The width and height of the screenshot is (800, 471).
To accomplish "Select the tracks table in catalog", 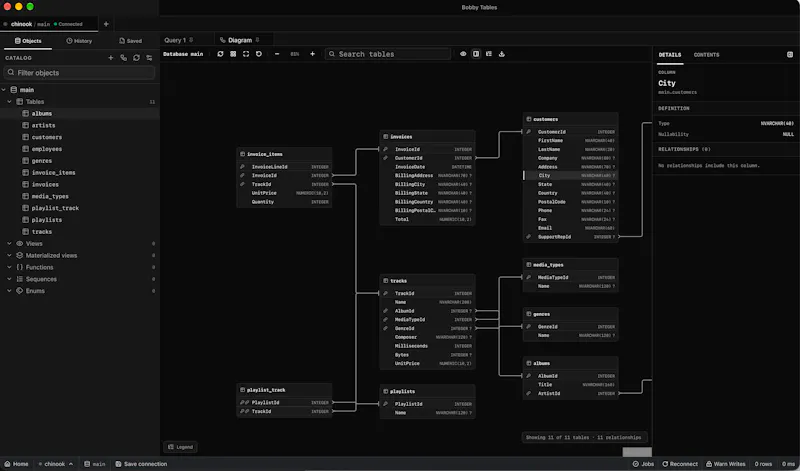I will (80, 231).
